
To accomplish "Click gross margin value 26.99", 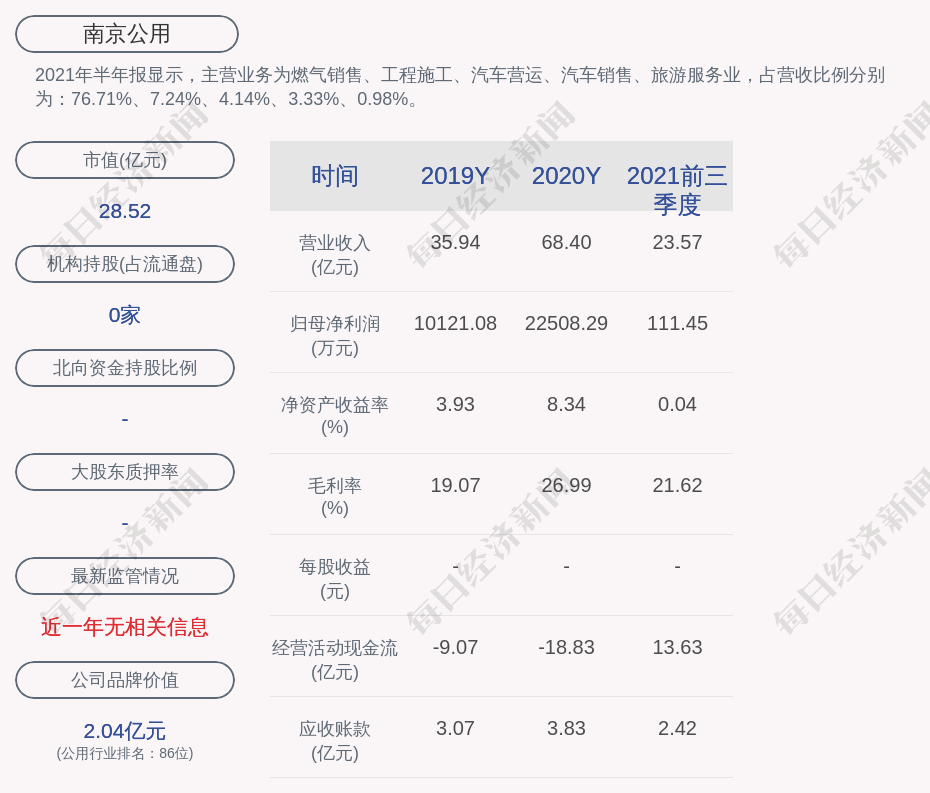I will tap(566, 485).
